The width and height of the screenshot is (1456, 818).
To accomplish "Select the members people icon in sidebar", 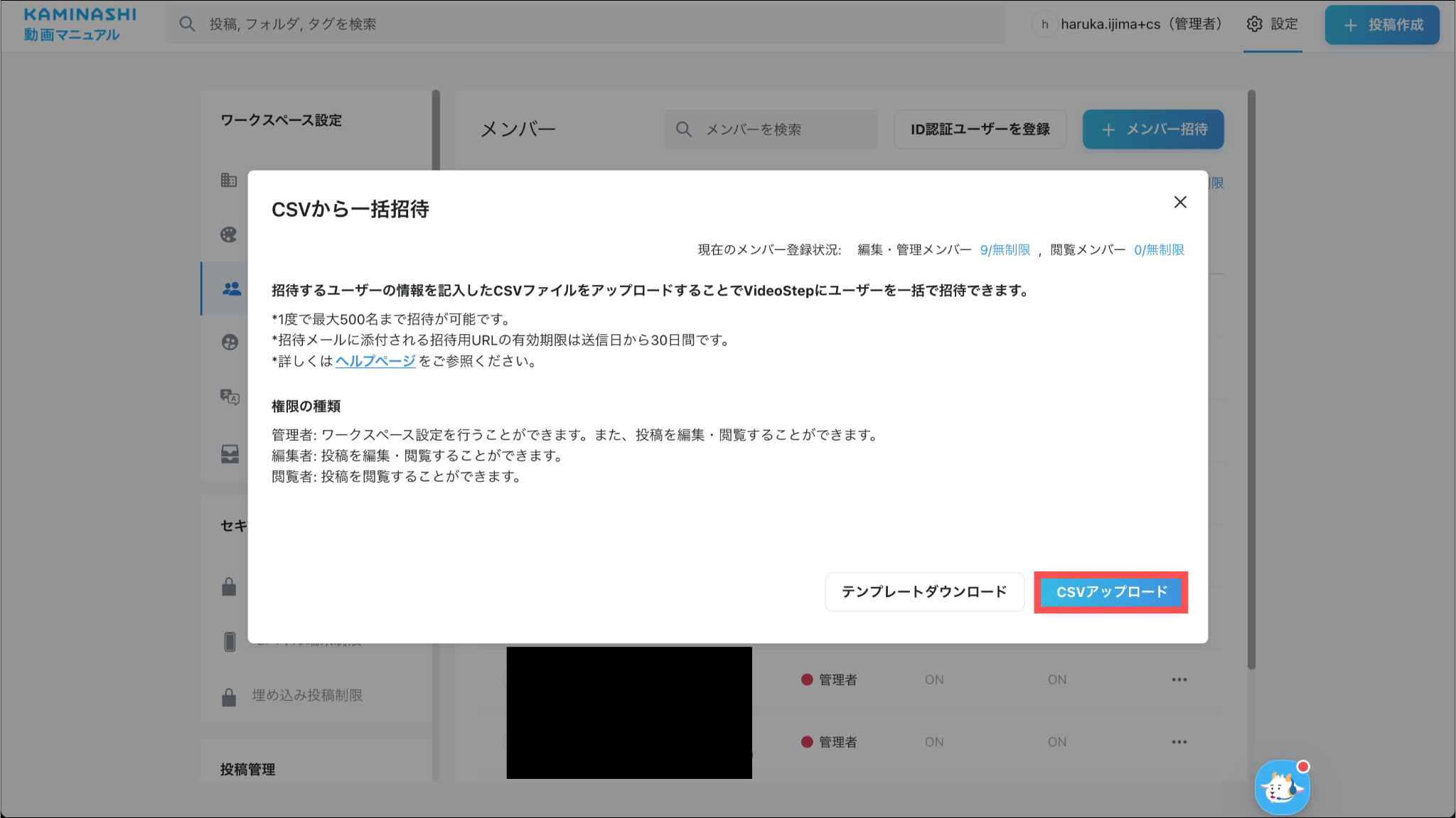I will [231, 289].
